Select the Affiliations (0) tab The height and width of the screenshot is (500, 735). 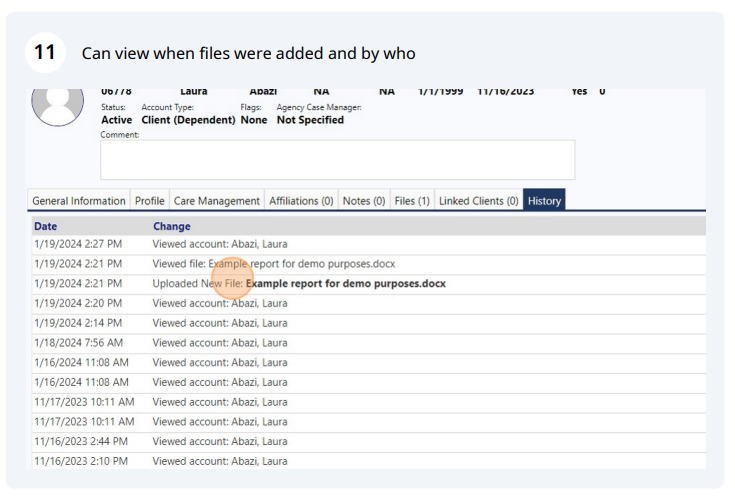(301, 201)
